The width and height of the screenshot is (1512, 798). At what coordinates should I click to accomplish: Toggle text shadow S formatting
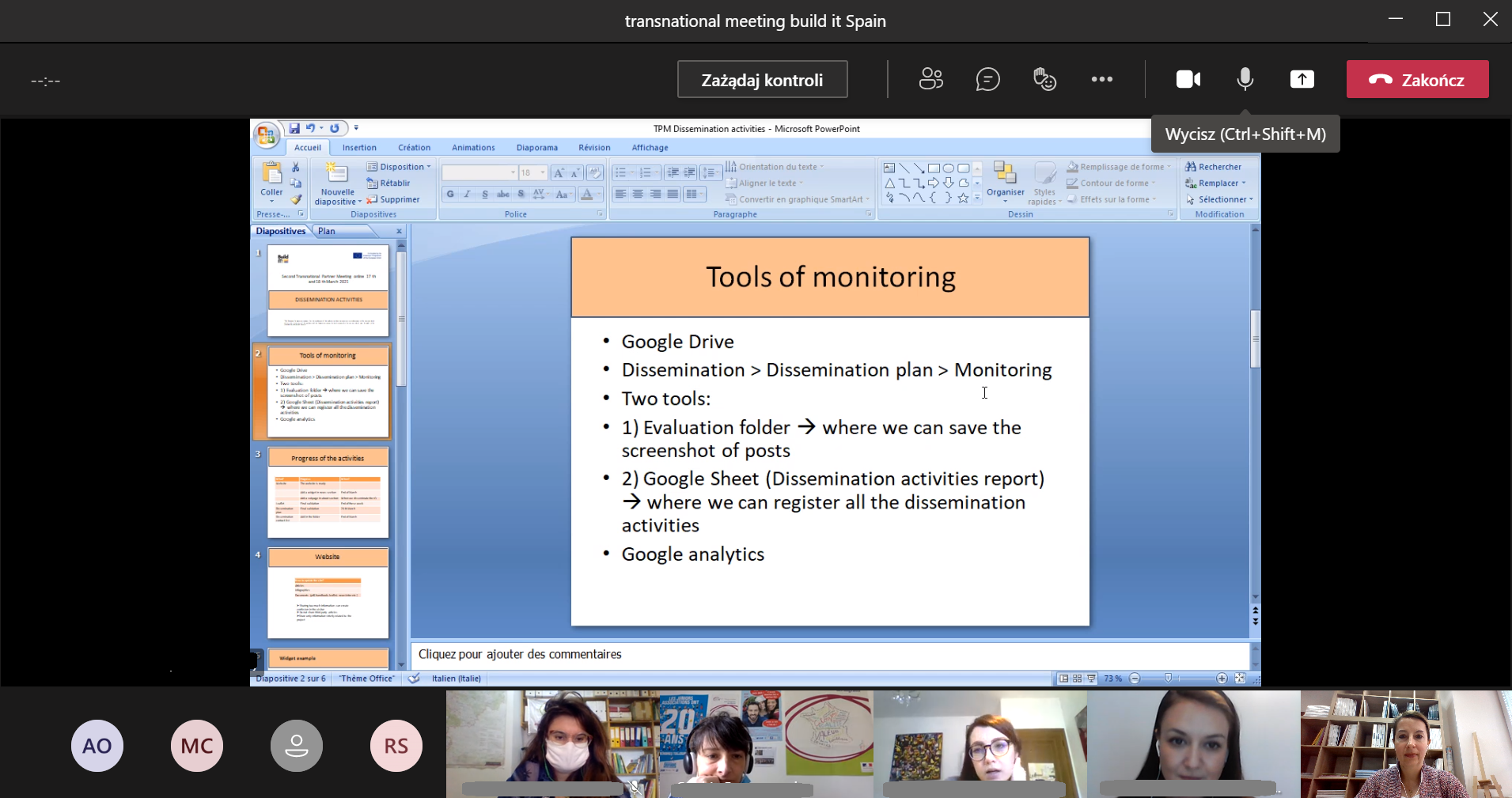[521, 194]
